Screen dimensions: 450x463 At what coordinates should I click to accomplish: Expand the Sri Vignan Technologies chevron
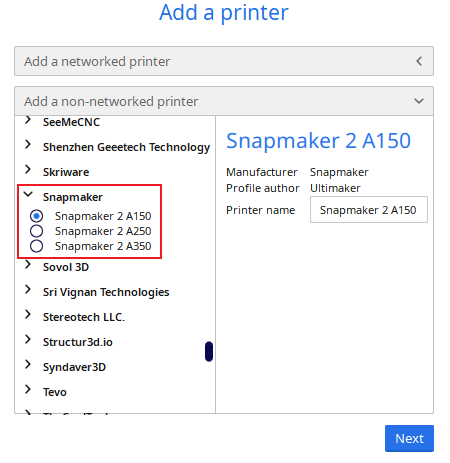[28, 289]
